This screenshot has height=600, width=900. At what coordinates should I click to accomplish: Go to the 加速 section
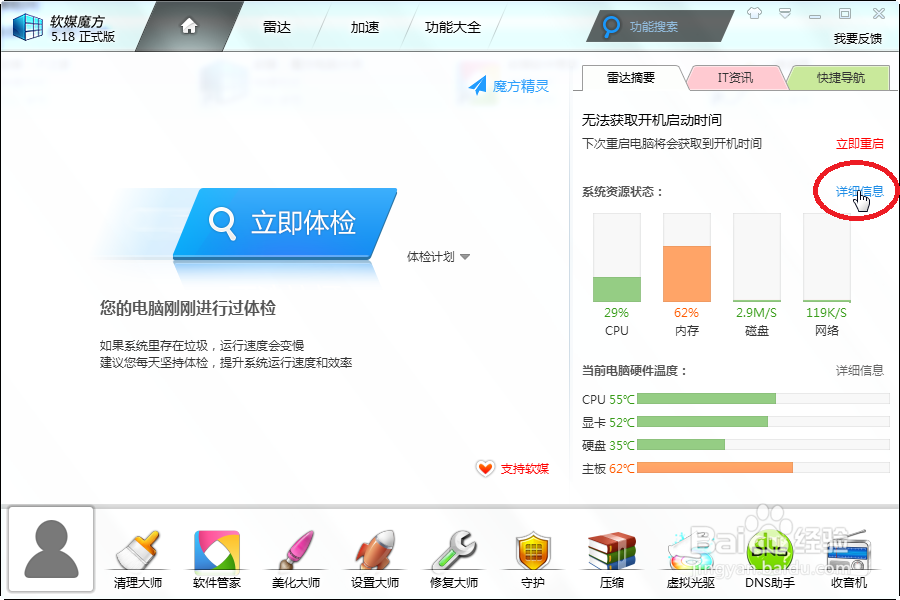pos(364,27)
